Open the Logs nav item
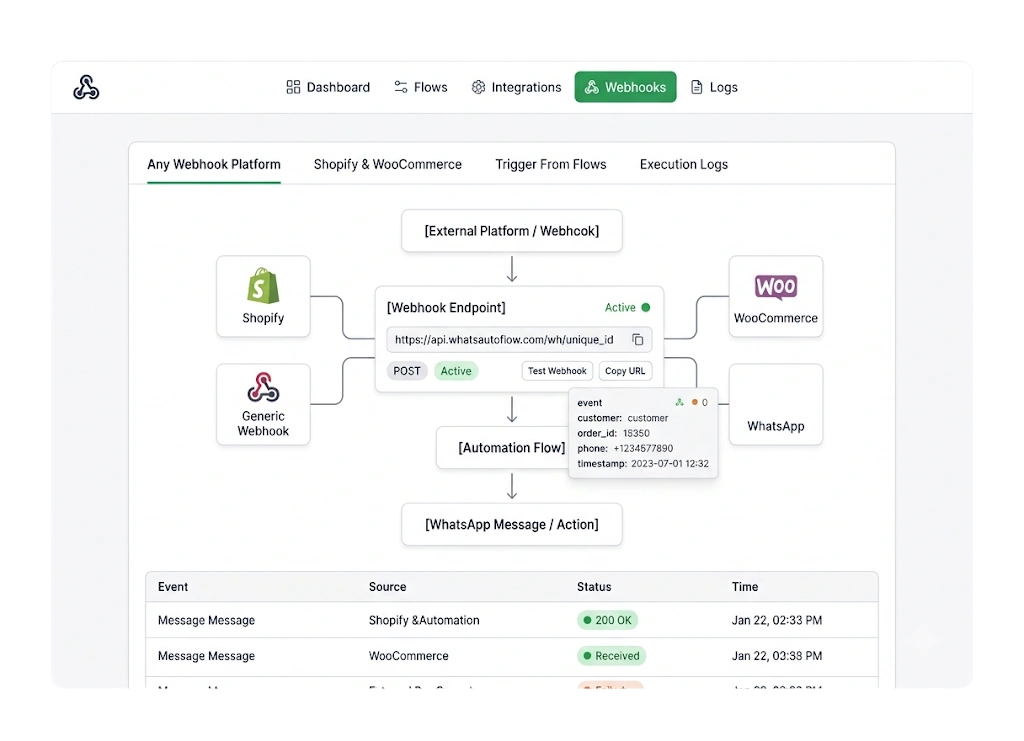Image resolution: width=1024 pixels, height=741 pixels. point(714,87)
